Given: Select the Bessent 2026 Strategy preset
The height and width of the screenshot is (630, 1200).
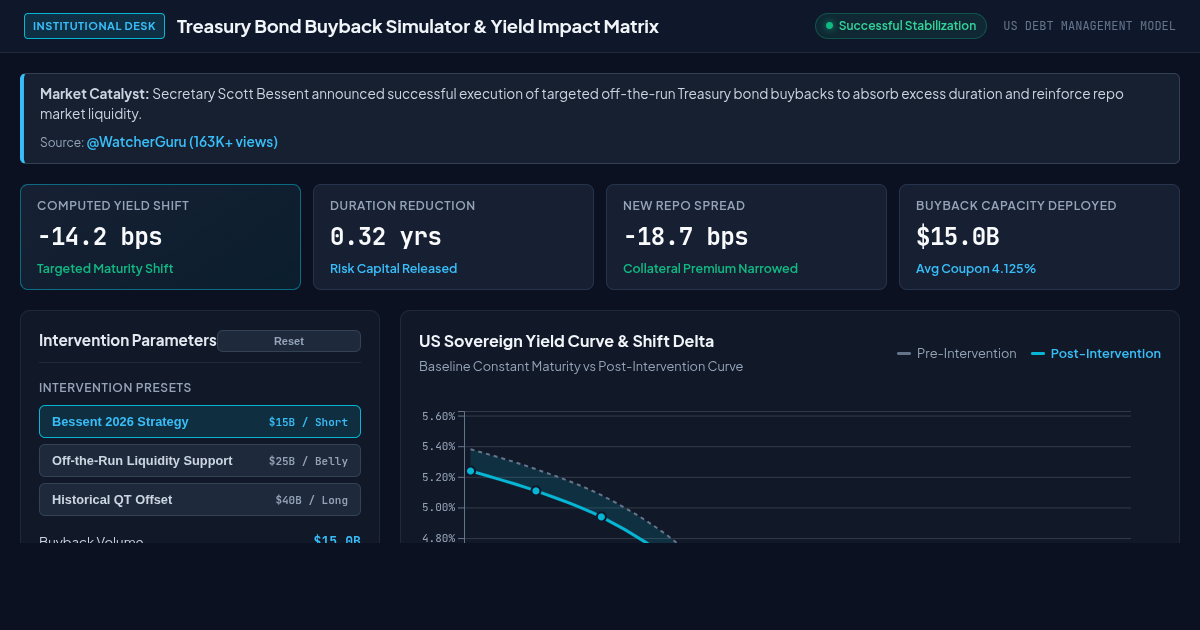Looking at the screenshot, I should tap(200, 422).
